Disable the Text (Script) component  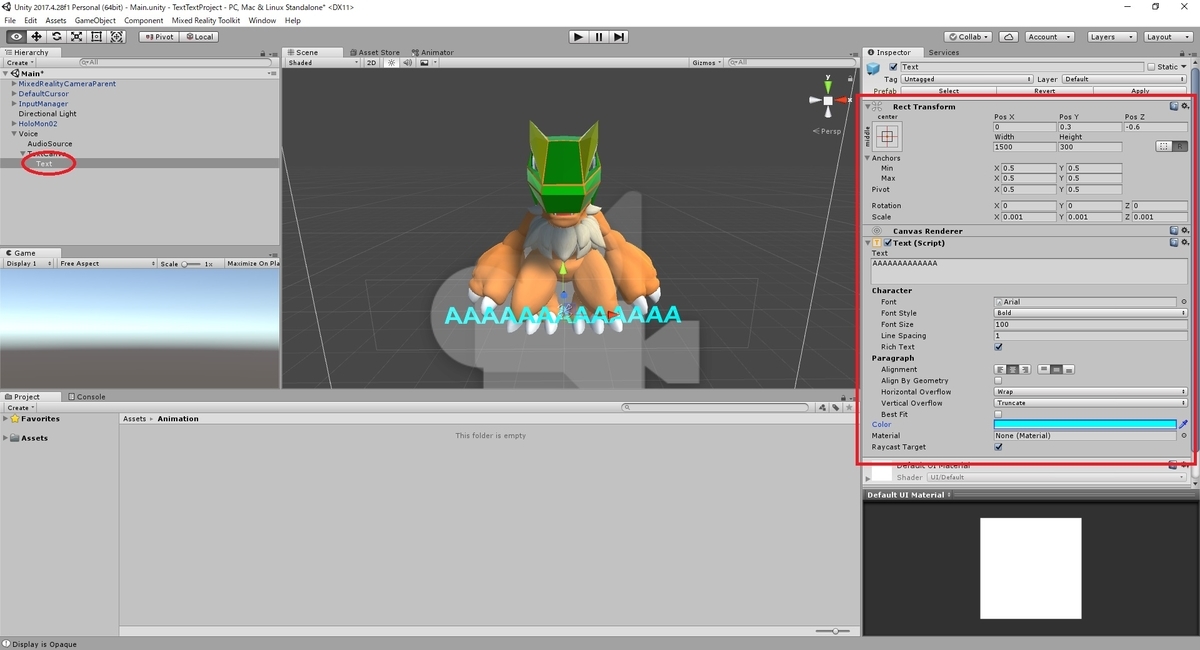pyautogui.click(x=888, y=242)
